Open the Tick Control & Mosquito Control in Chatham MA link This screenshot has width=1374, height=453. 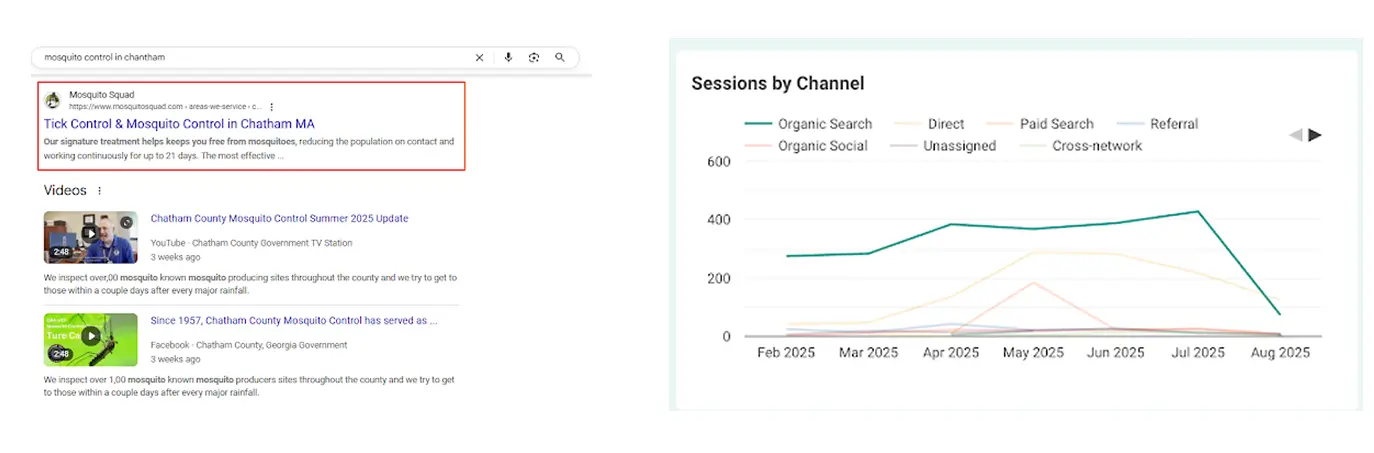pos(179,124)
